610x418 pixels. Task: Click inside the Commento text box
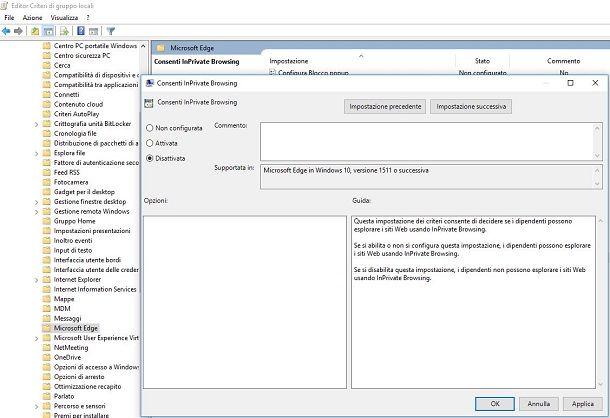coord(428,140)
